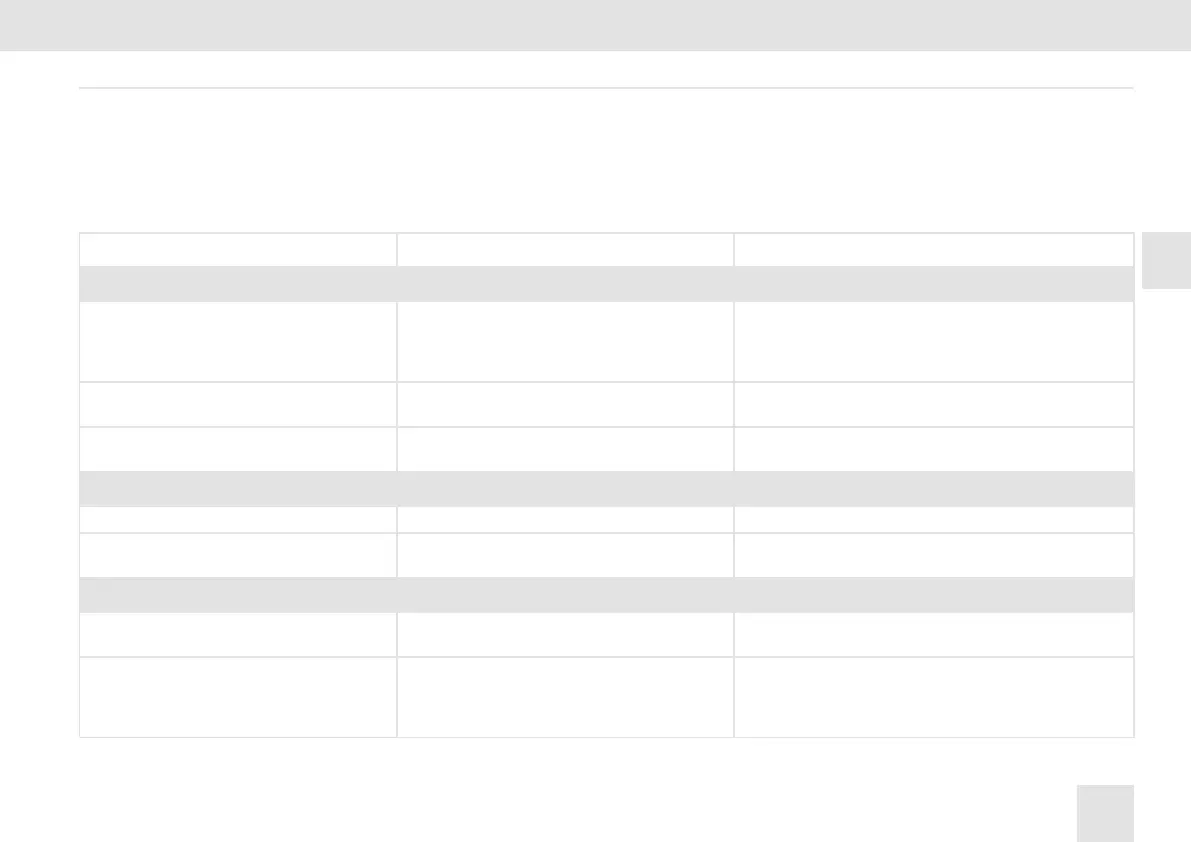Click the middle cell of the table's final row
This screenshot has height=842, width=1191.
click(x=565, y=696)
